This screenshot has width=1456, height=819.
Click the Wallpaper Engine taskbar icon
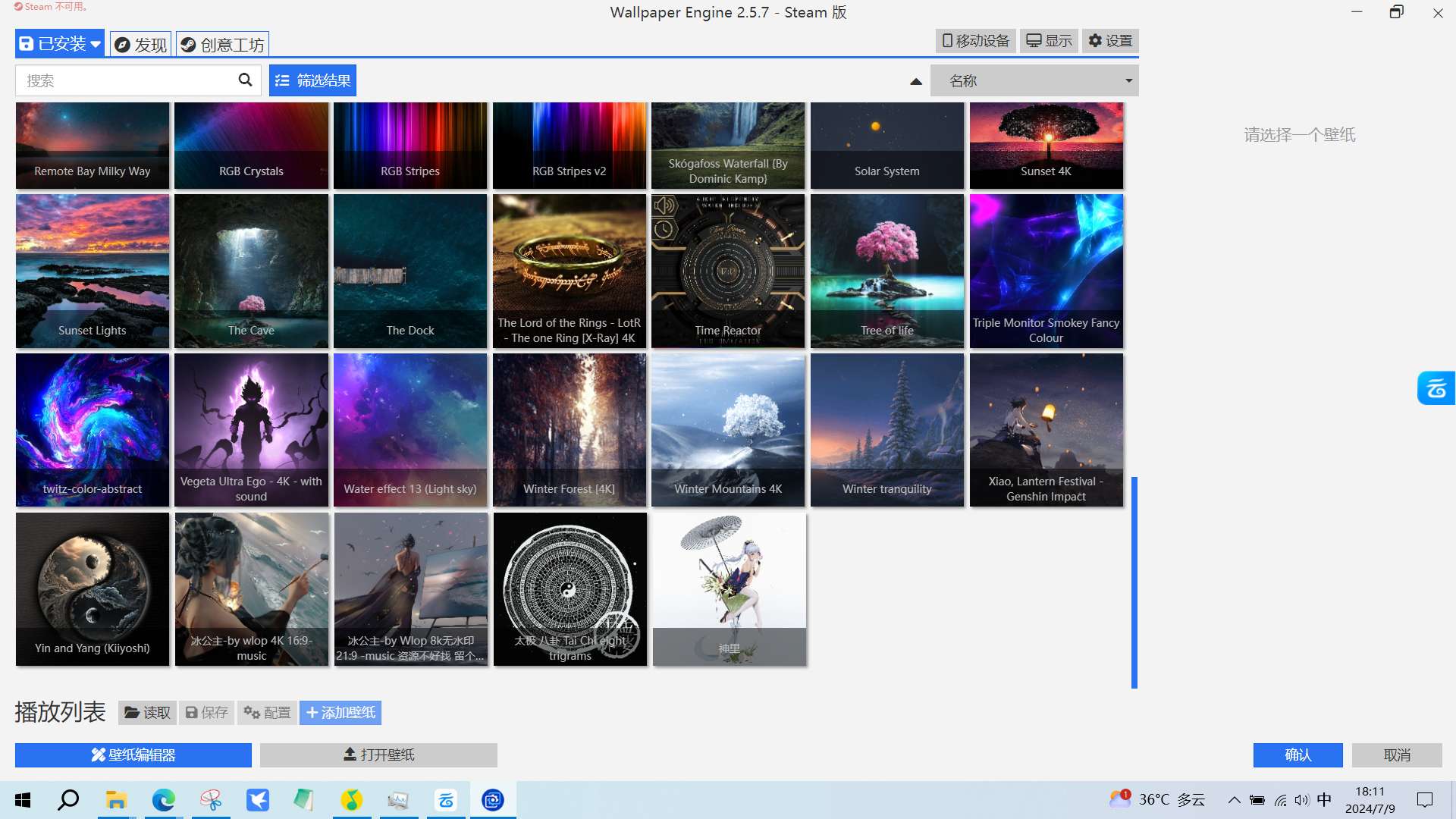point(493,800)
